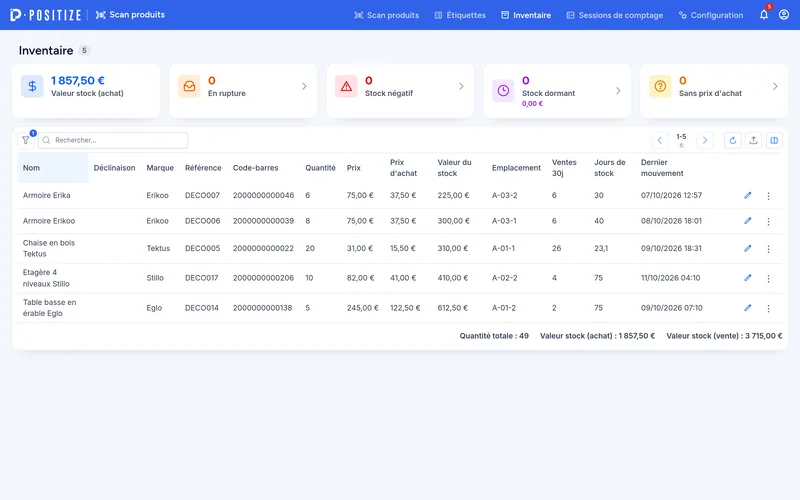Sort by the Jours de stock header
Viewport: 800px width, 500px height.
pyautogui.click(x=610, y=168)
